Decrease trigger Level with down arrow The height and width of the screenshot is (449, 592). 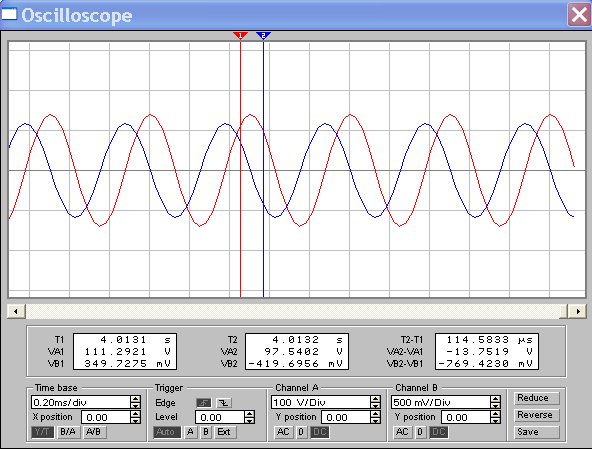point(250,421)
